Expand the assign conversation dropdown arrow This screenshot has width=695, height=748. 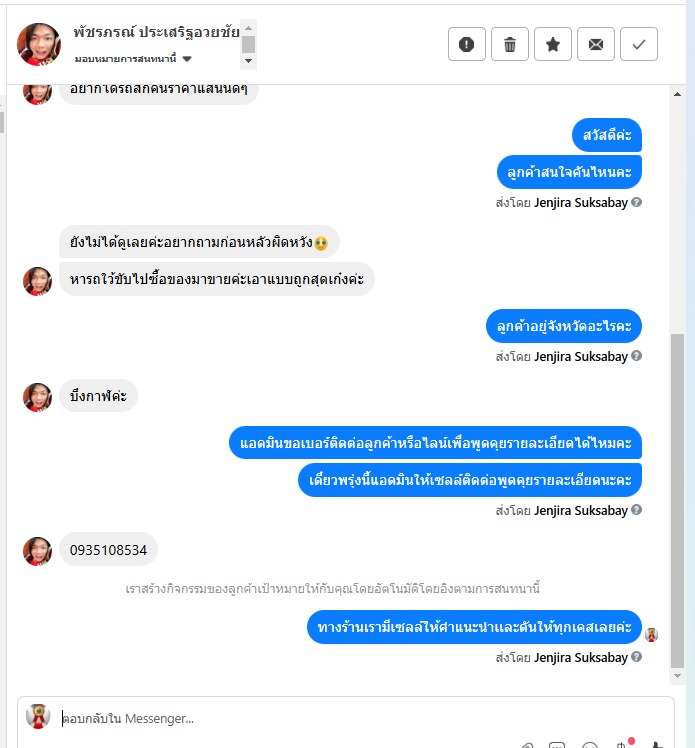187,59
